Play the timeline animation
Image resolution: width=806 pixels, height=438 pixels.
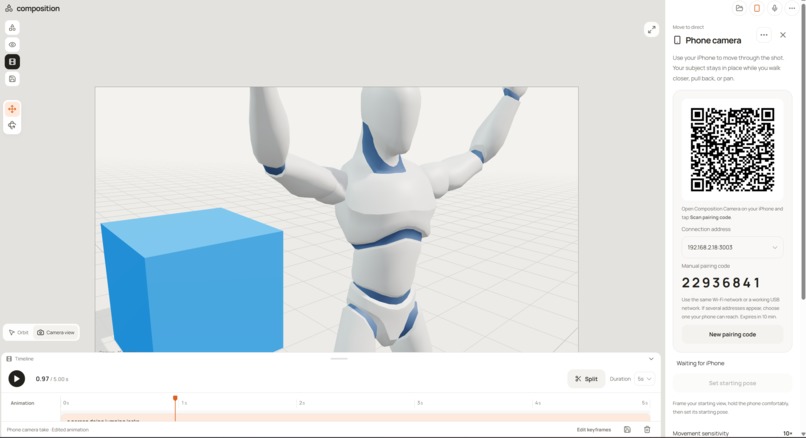click(x=16, y=379)
